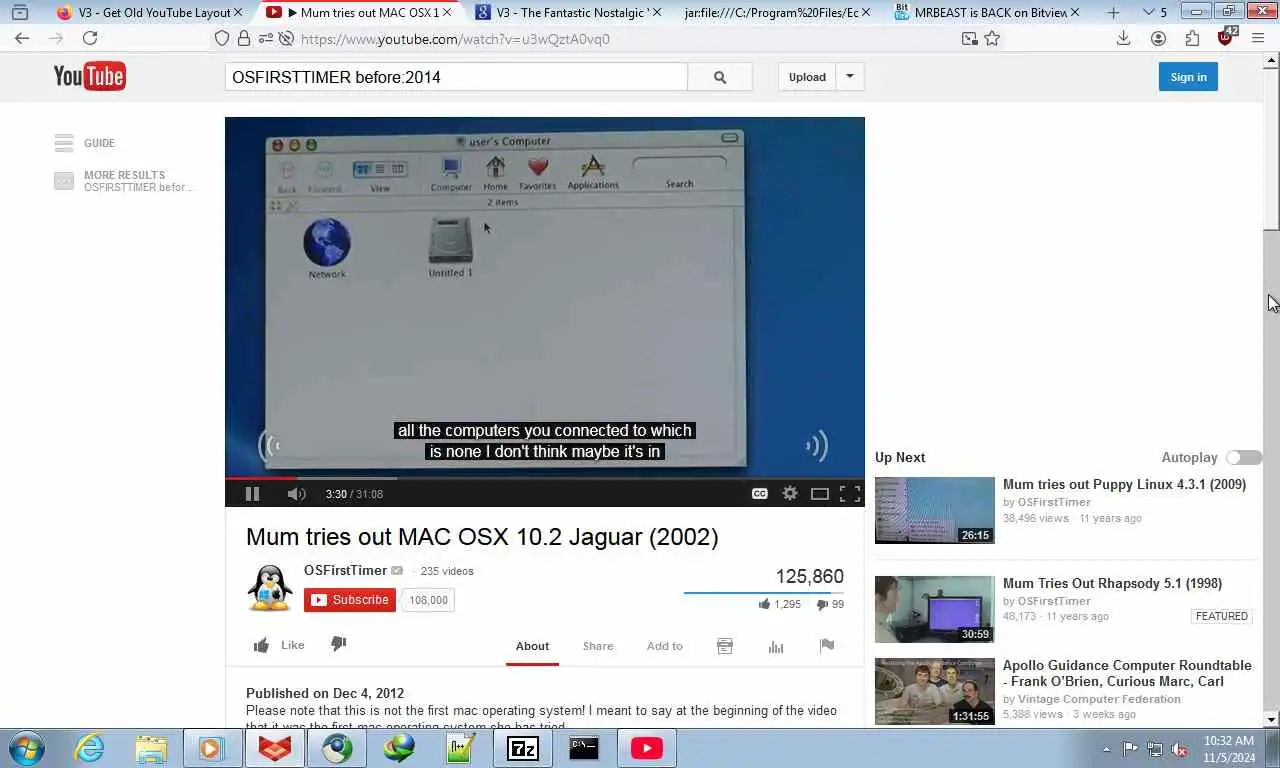Open Windows Start menu

click(26, 748)
